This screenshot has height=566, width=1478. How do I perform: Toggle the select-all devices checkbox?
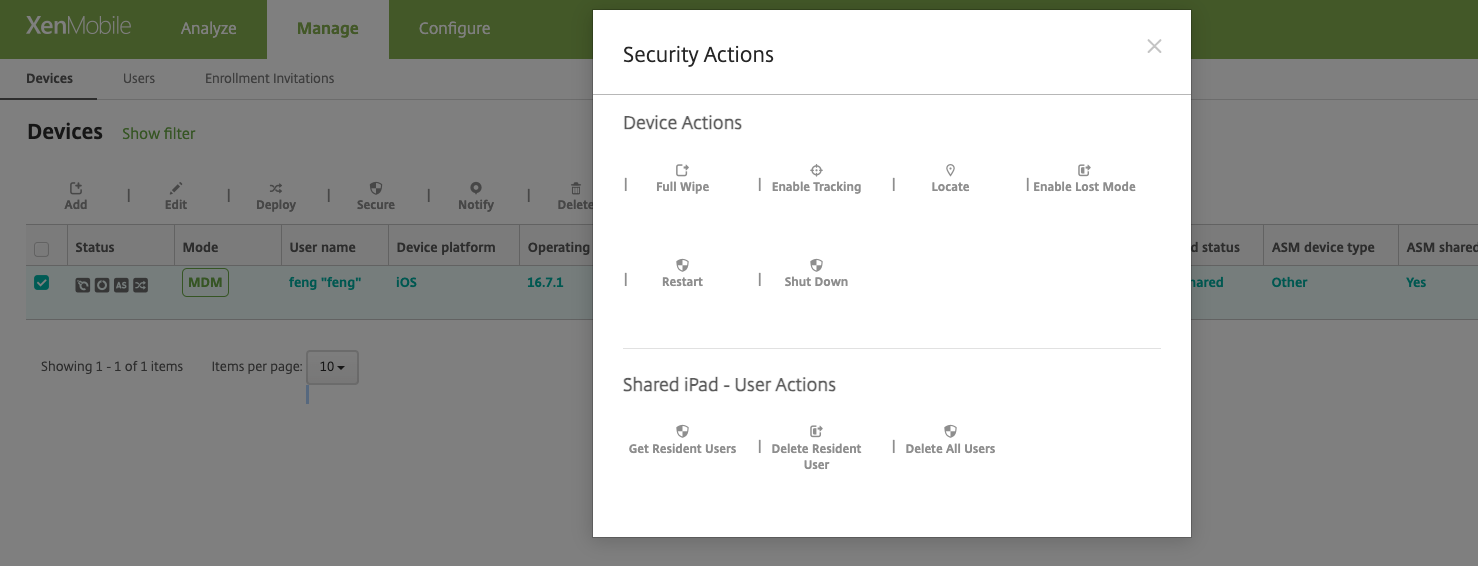click(41, 248)
